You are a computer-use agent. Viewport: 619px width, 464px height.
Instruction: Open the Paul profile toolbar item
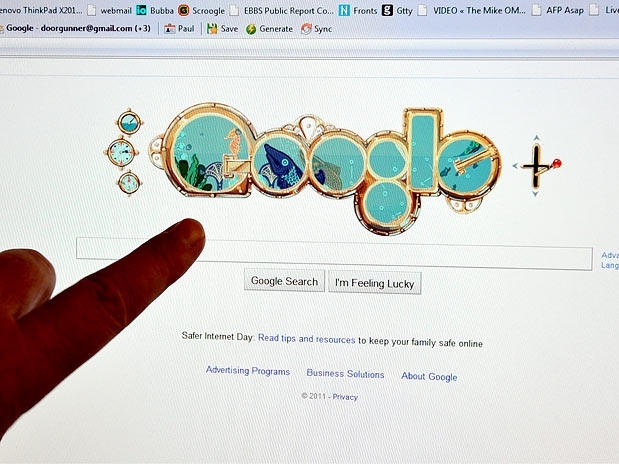pyautogui.click(x=179, y=28)
